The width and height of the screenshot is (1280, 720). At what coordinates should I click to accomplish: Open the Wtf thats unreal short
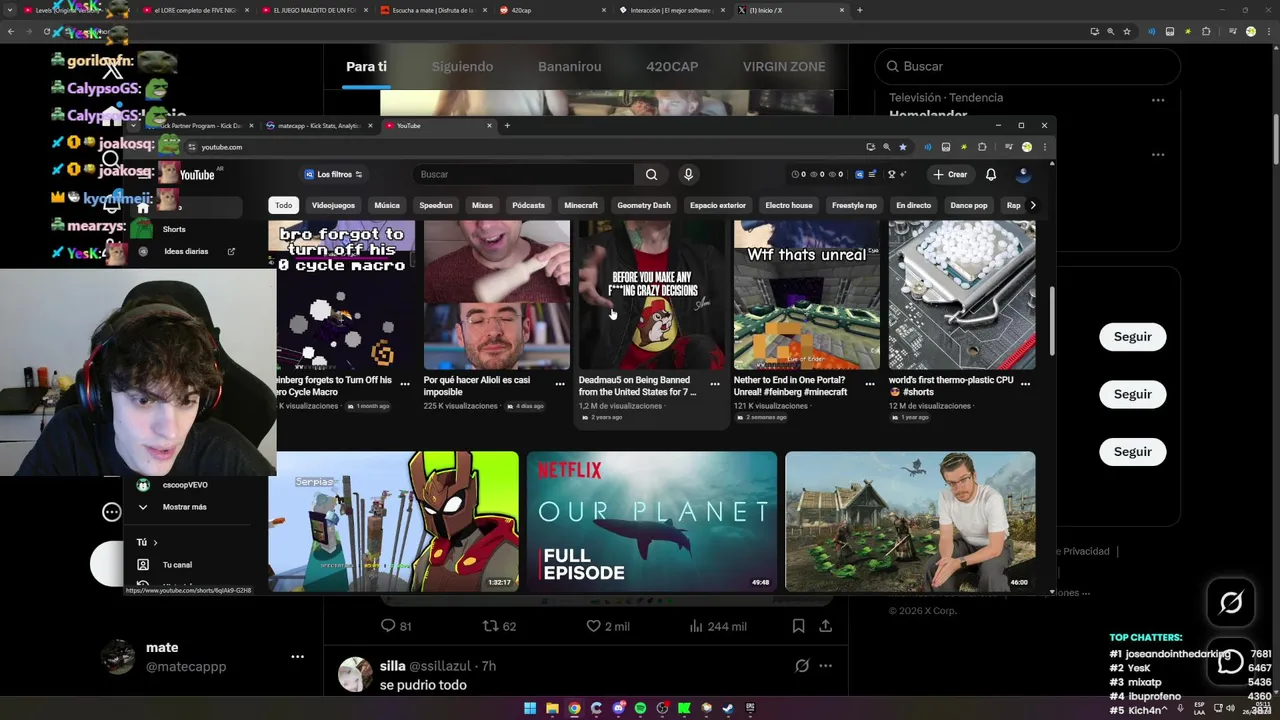pyautogui.click(x=807, y=295)
